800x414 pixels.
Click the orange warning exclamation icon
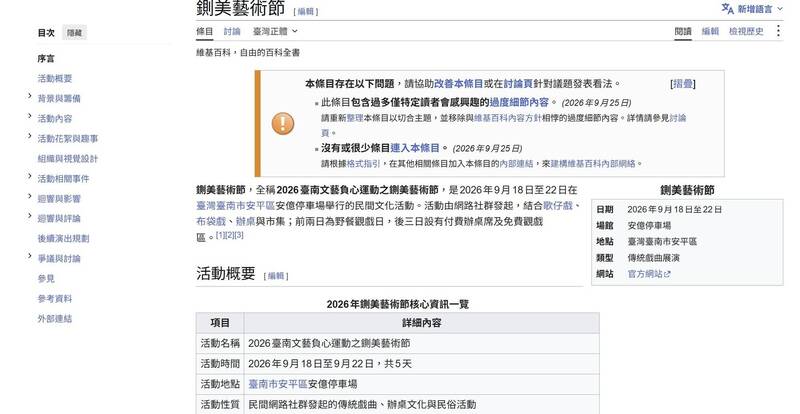283,124
